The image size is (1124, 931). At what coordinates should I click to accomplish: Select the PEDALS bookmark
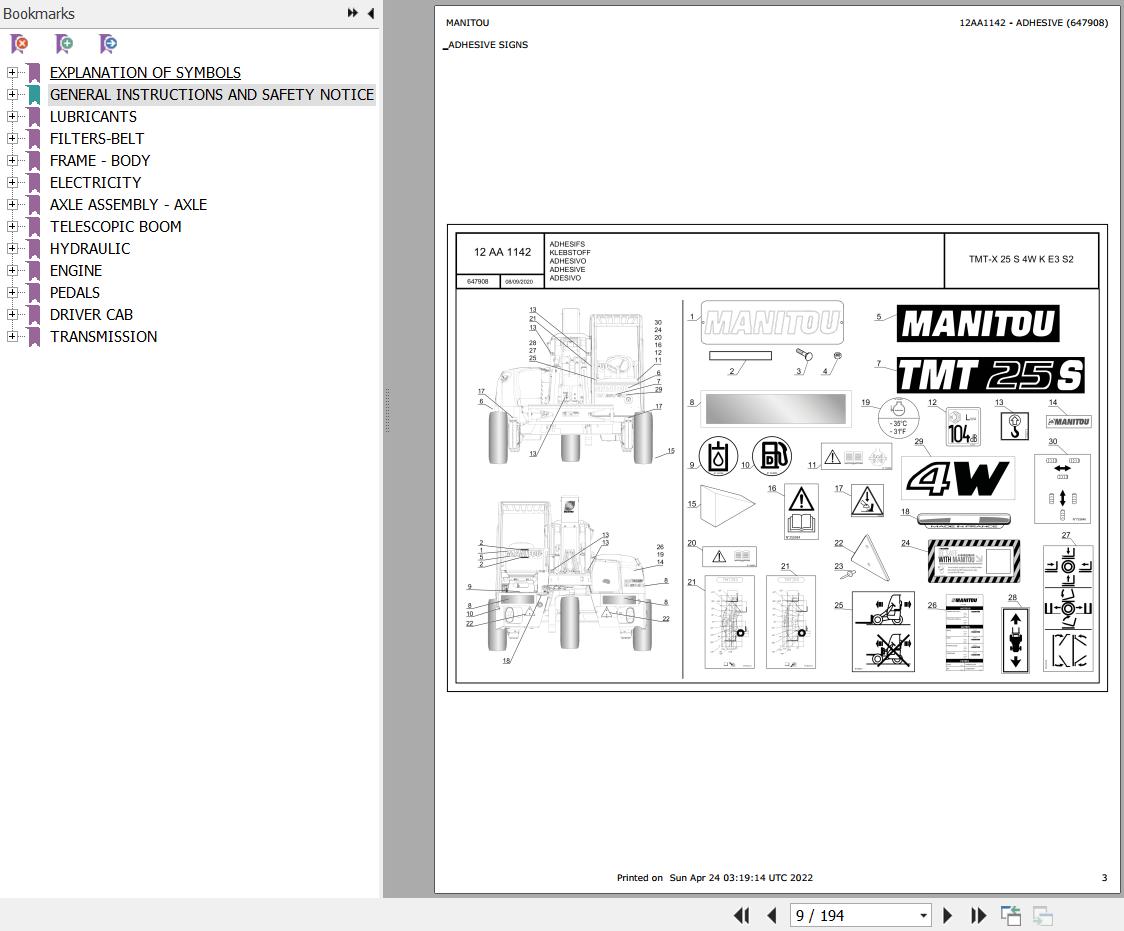[75, 292]
